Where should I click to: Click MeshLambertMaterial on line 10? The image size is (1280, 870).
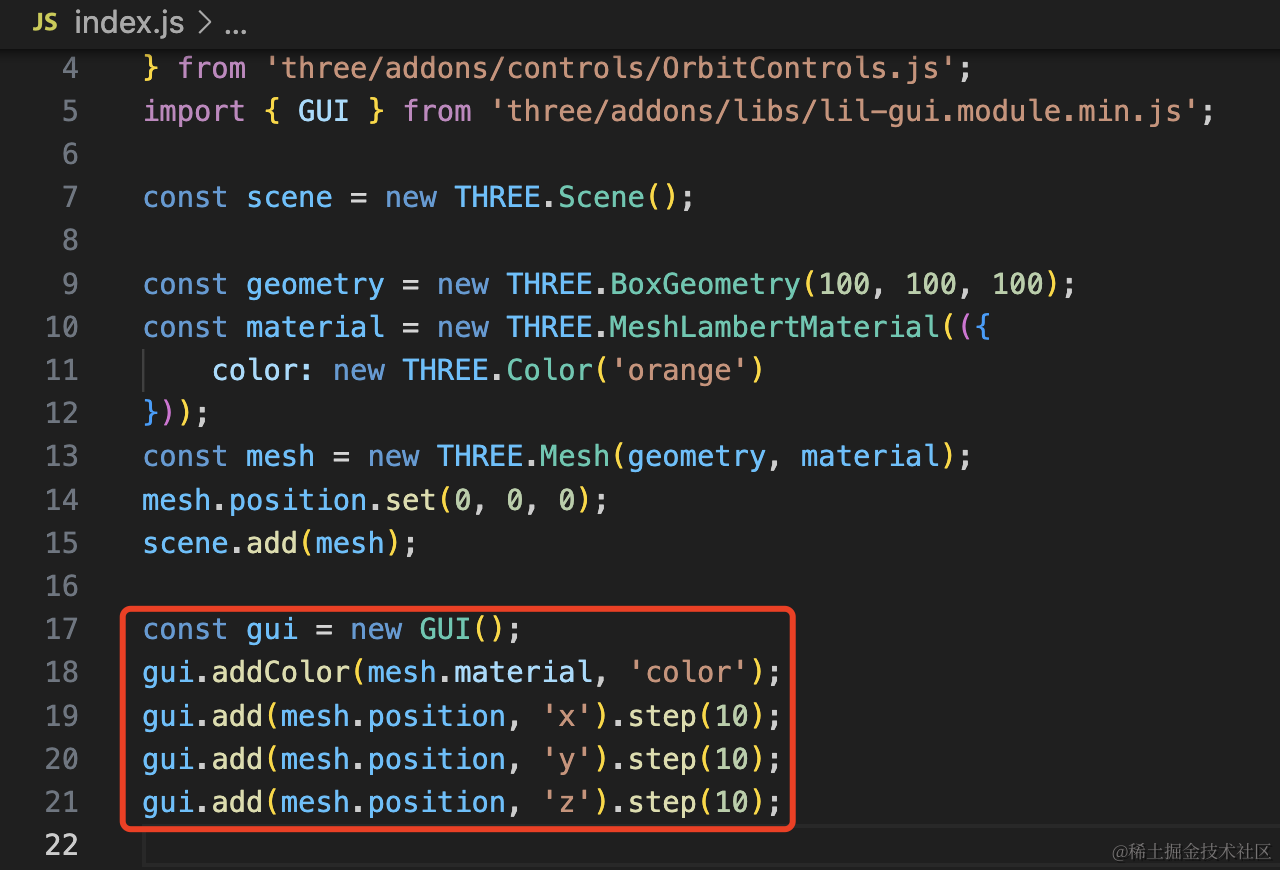click(x=774, y=327)
